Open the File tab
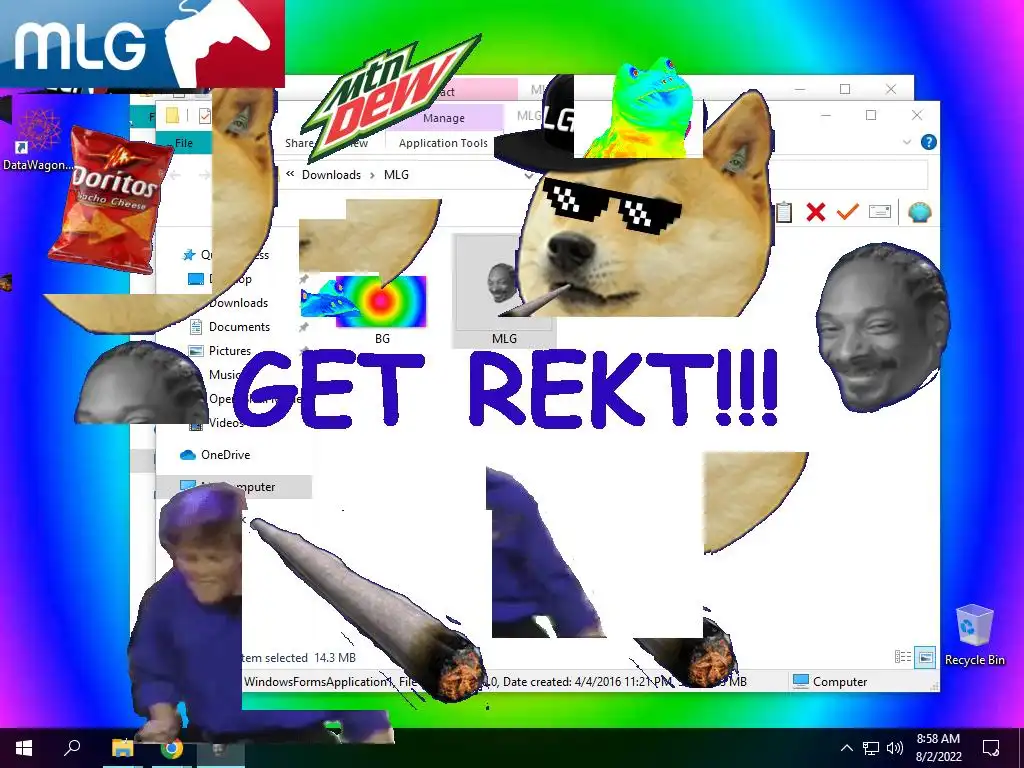The width and height of the screenshot is (1024, 768). point(184,142)
